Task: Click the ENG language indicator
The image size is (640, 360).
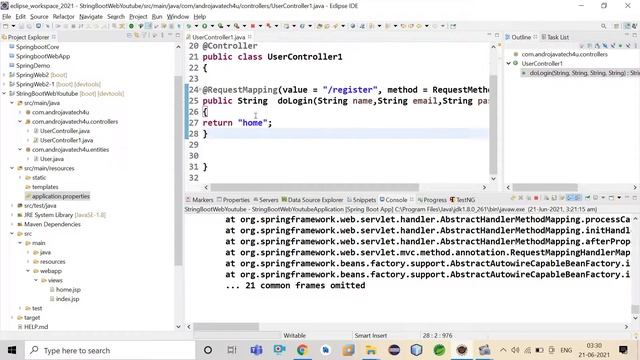Action: pos(566,350)
